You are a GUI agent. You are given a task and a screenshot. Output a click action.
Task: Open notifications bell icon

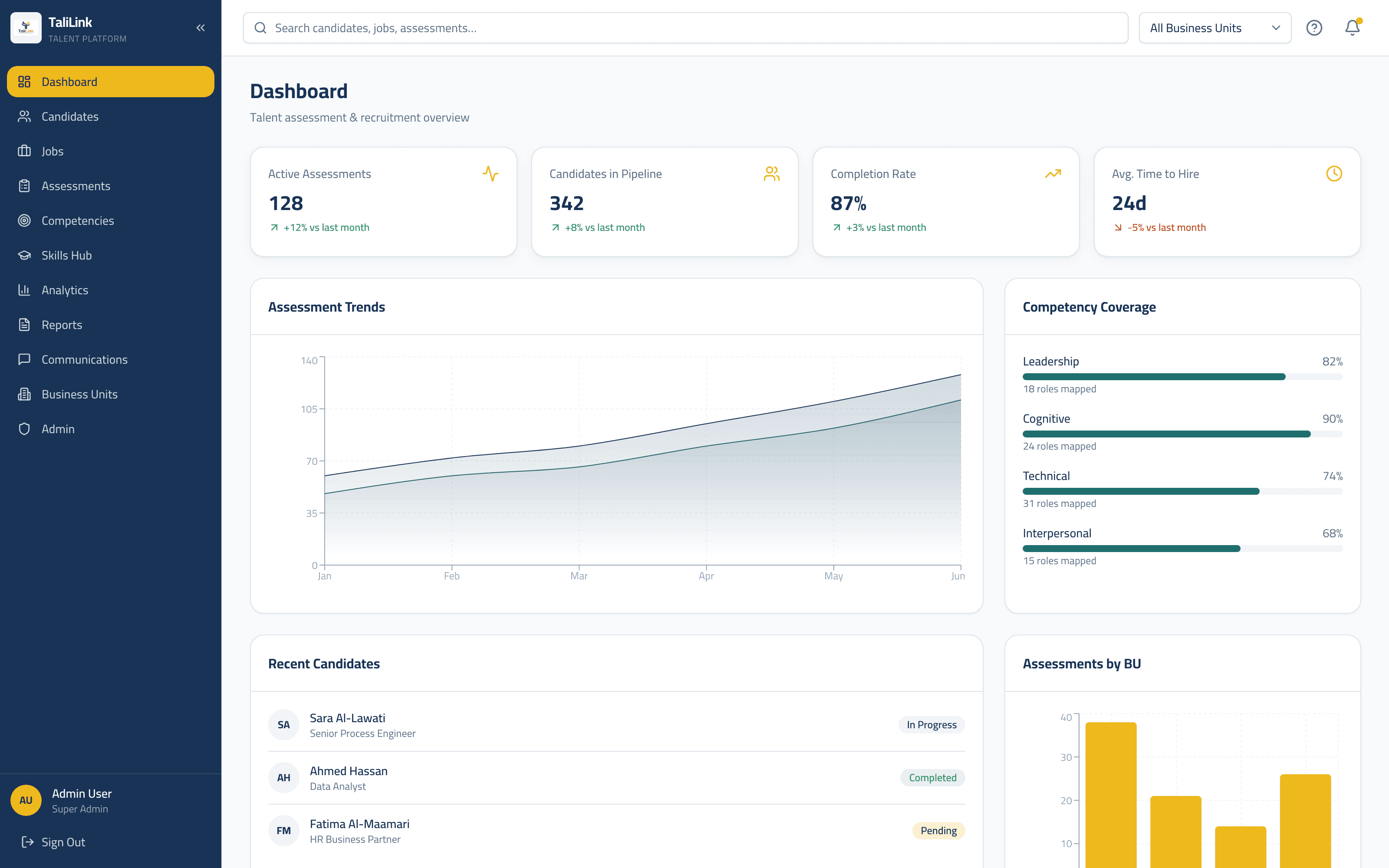coord(1352,27)
